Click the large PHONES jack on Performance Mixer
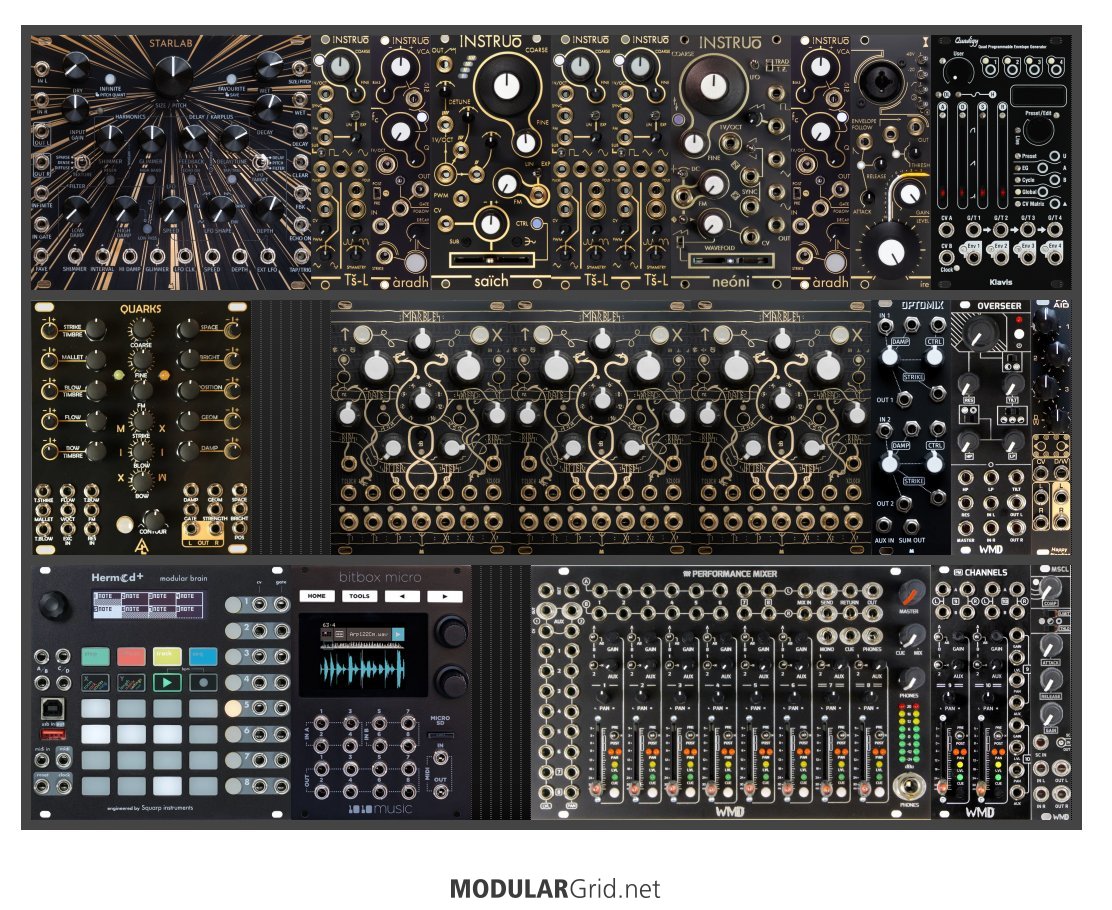The width and height of the screenshot is (1112, 910). click(x=909, y=787)
